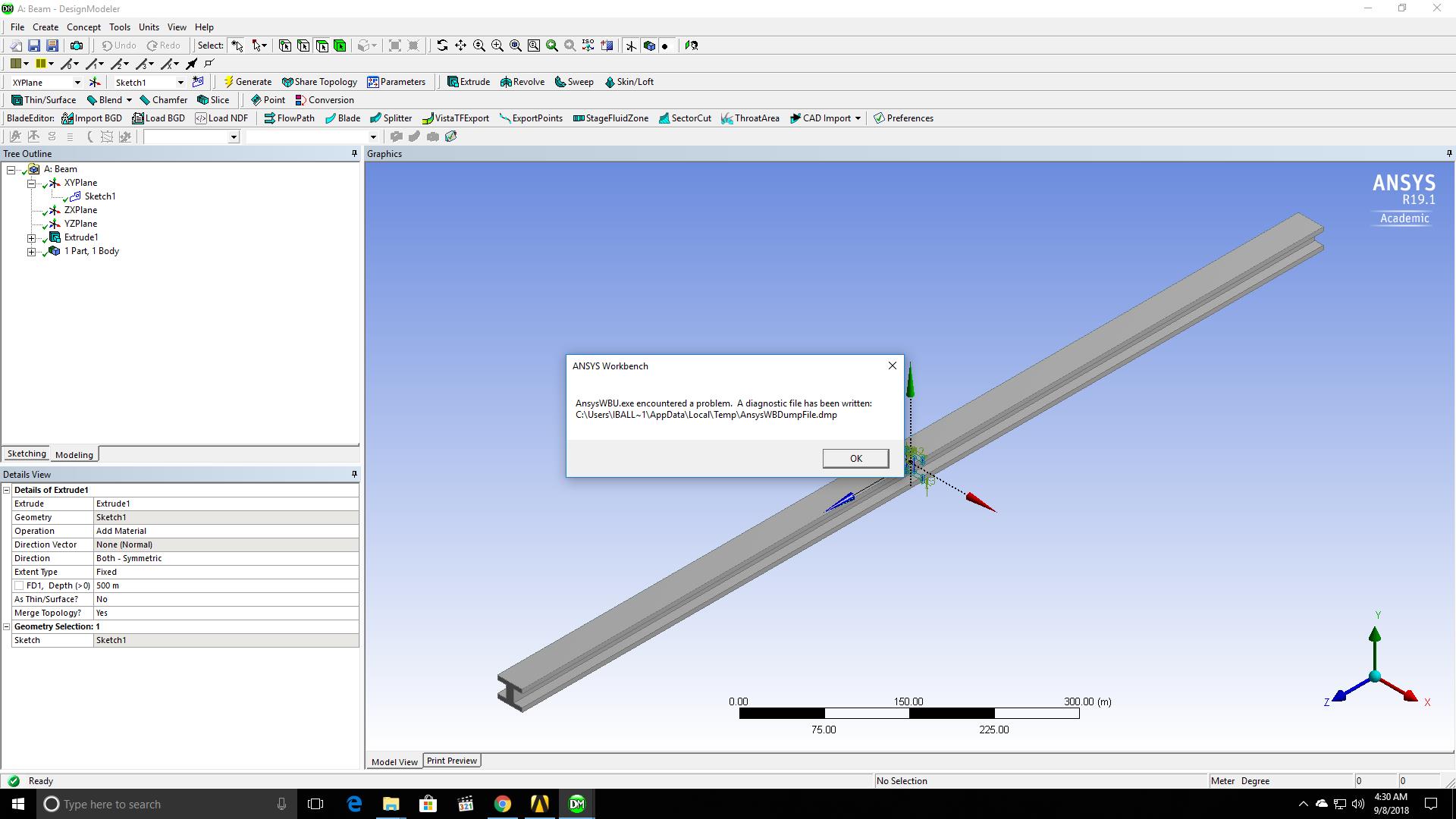Image resolution: width=1456 pixels, height=819 pixels.
Task: Switch to the Print Preview tab
Action: coord(452,761)
